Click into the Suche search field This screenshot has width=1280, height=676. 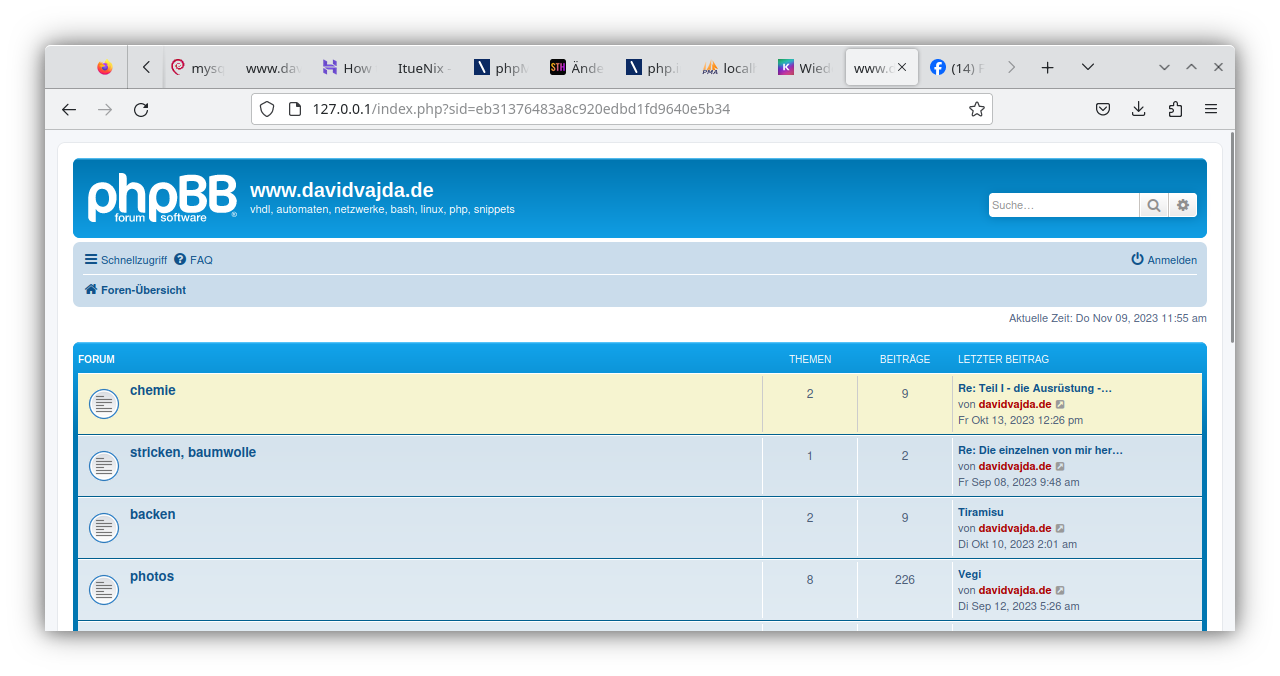[1063, 205]
